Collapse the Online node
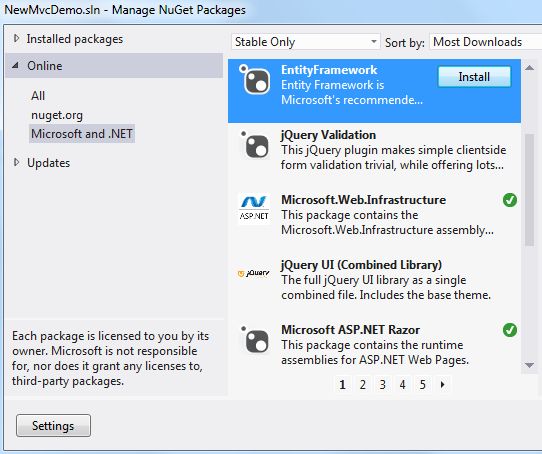 (15, 65)
